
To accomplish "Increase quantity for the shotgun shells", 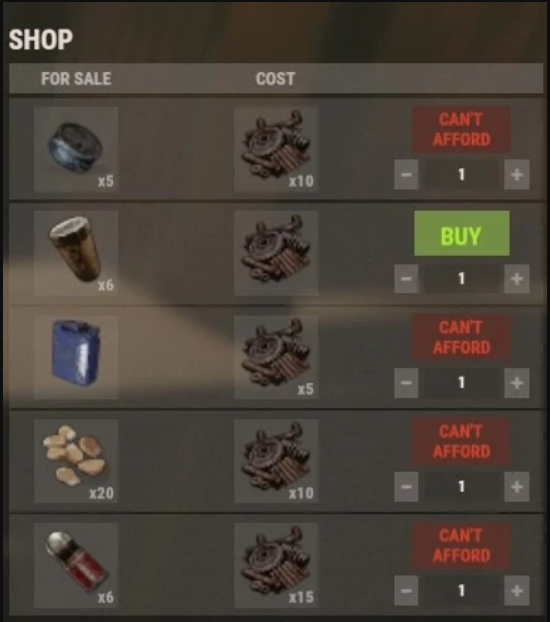I will pyautogui.click(x=517, y=591).
